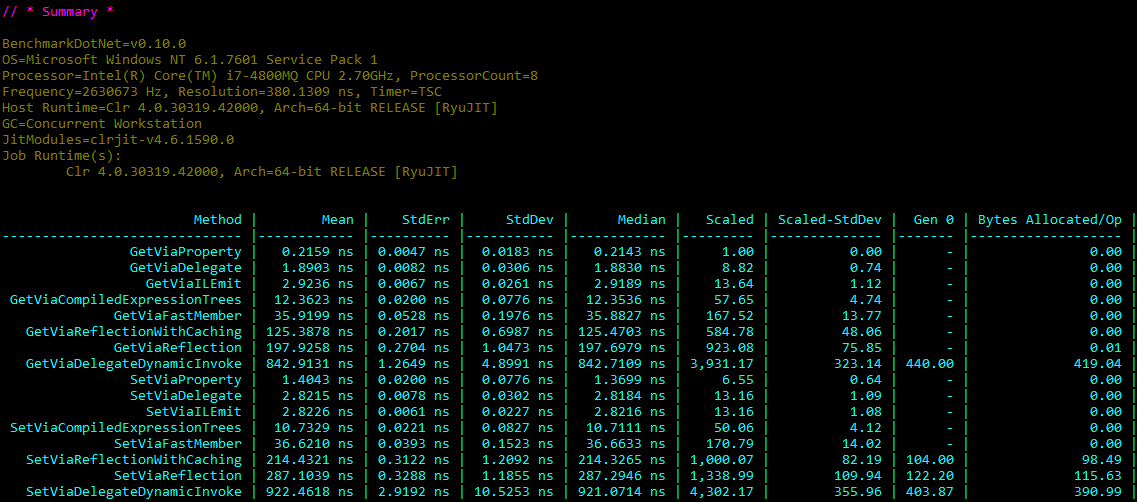Click the GetViaFastMember method name

pyautogui.click(x=178, y=315)
